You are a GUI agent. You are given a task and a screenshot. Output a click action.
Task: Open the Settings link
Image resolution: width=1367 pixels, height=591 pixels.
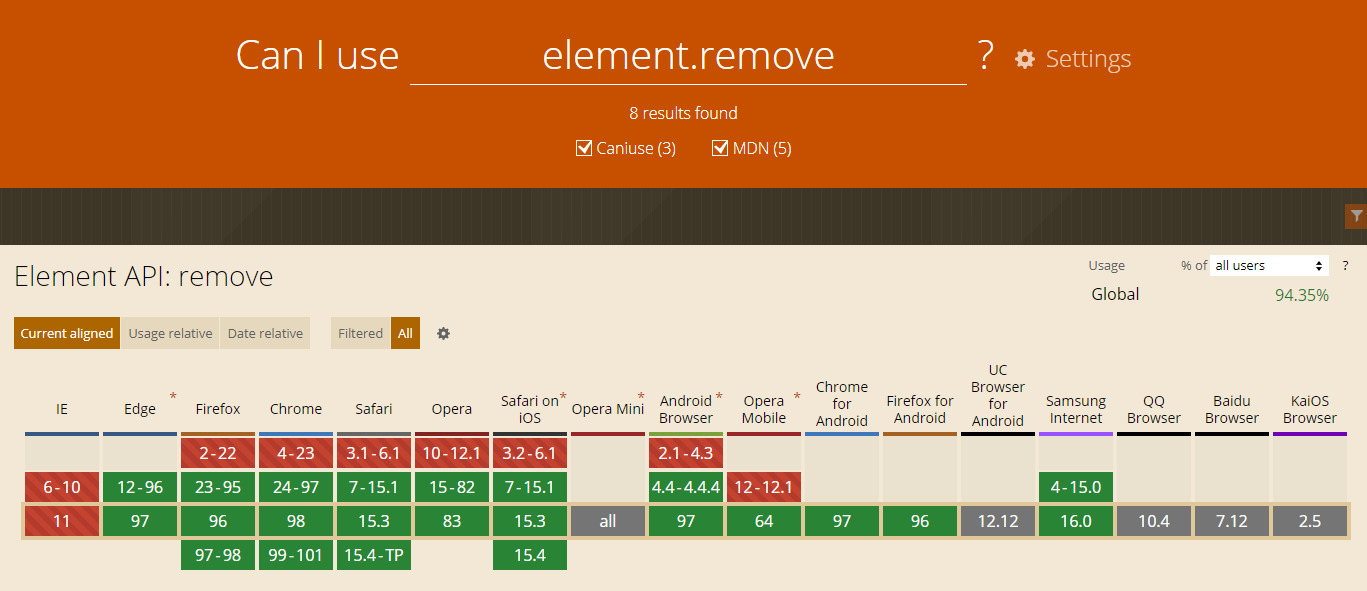[1088, 59]
